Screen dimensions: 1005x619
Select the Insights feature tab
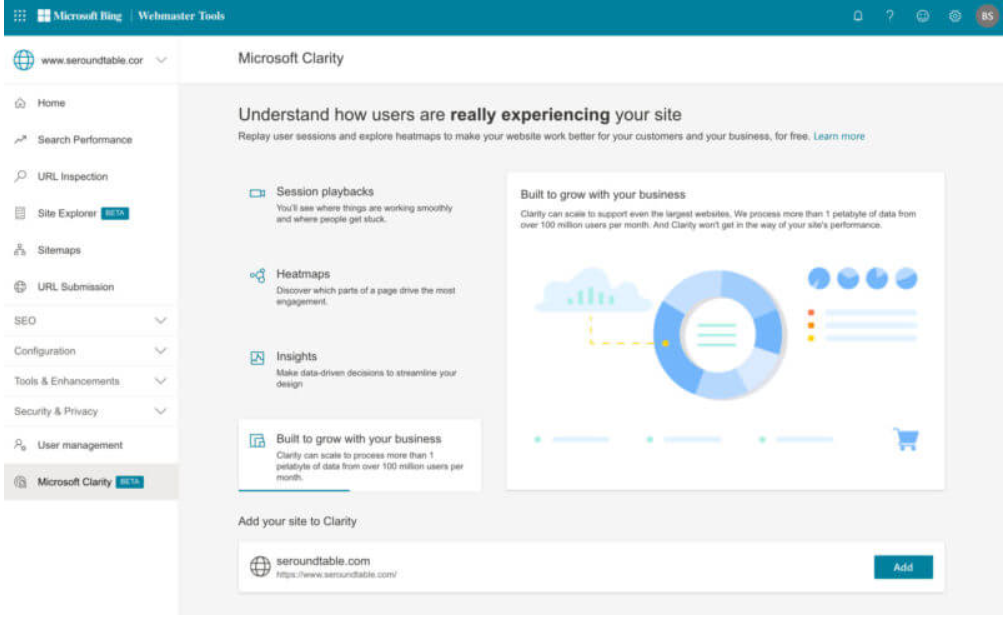360,369
